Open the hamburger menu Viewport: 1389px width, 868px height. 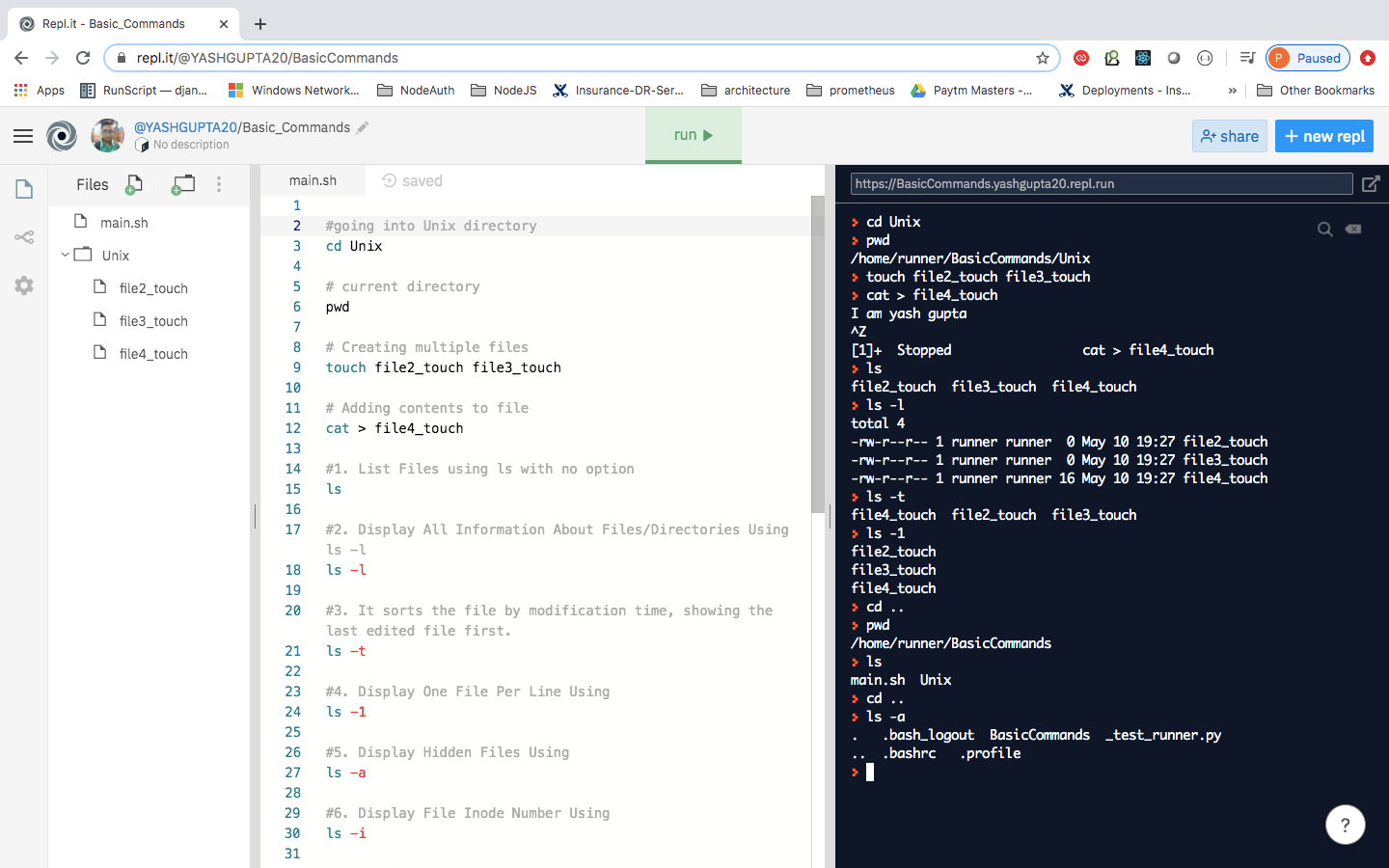point(23,136)
